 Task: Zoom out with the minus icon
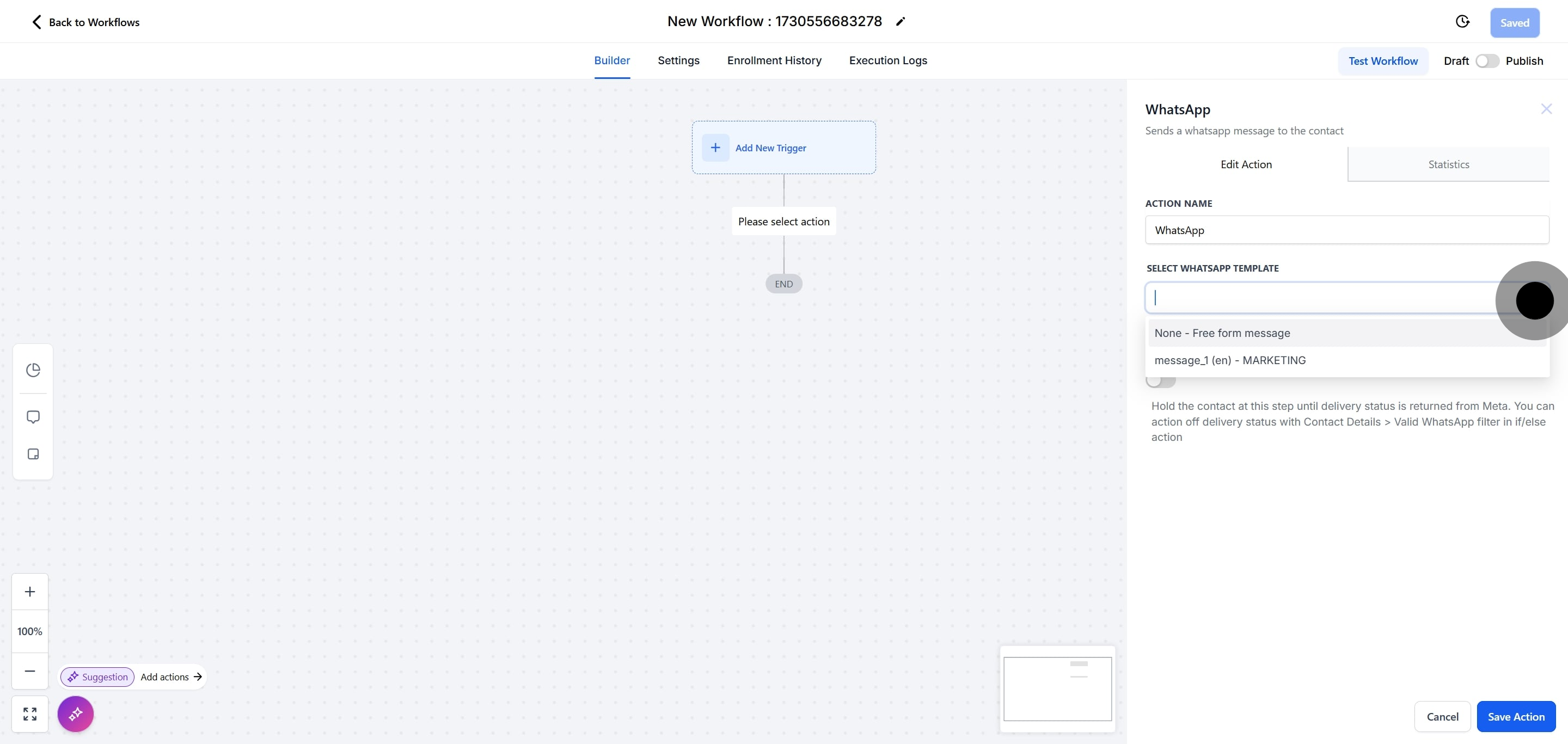[x=30, y=671]
